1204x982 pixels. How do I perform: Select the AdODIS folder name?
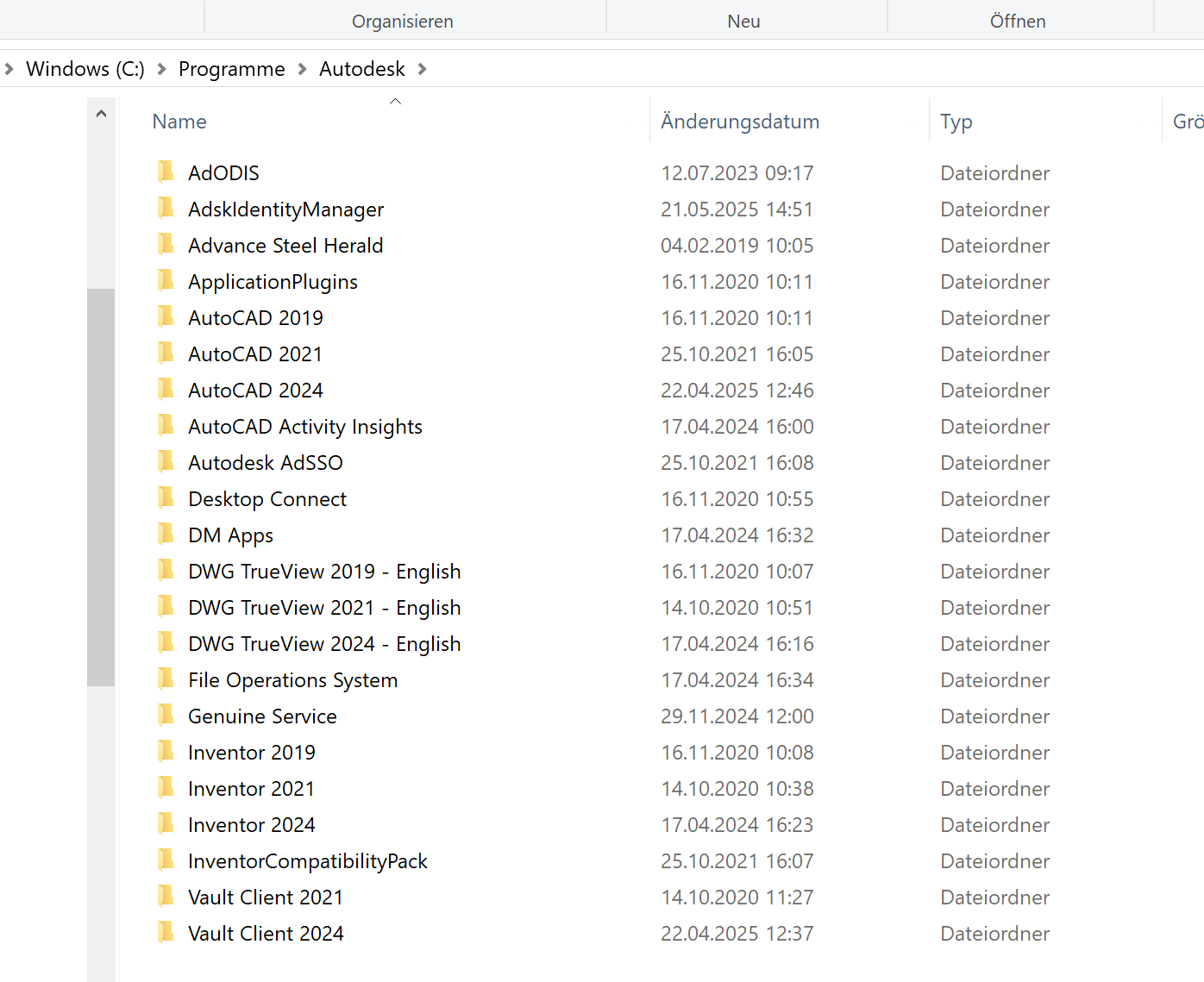[223, 173]
